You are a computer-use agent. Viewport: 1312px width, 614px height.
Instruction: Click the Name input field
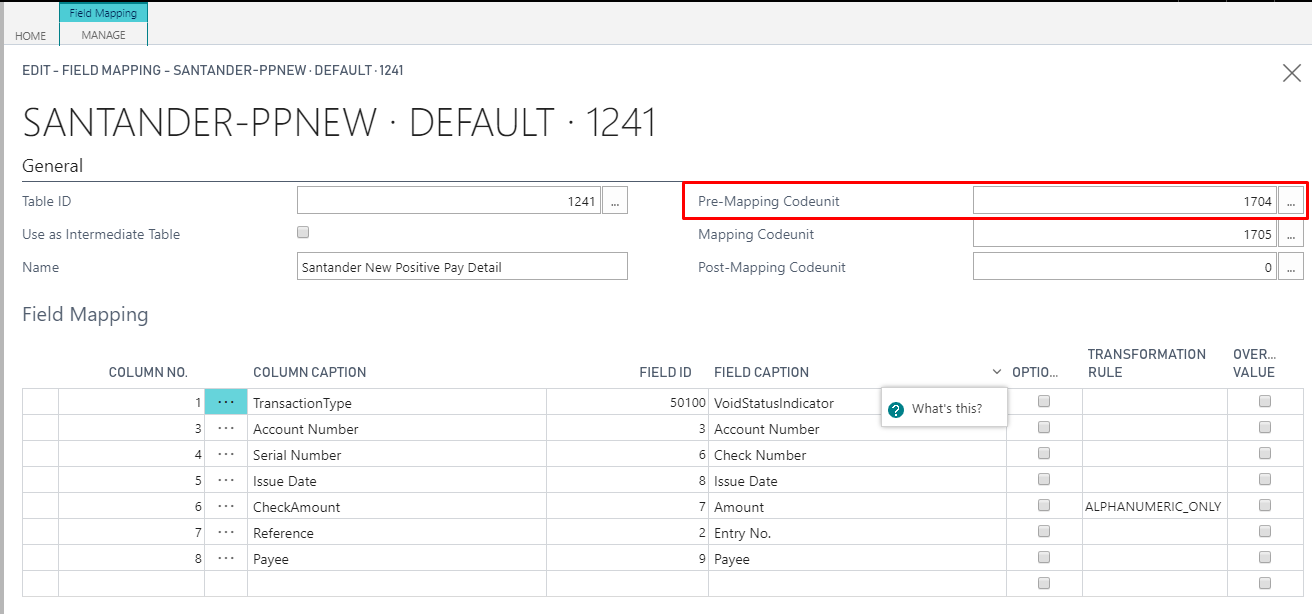[x=462, y=267]
